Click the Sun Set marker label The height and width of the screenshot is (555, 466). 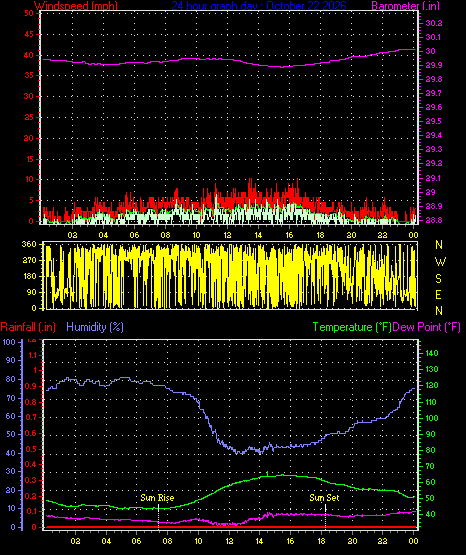pyautogui.click(x=324, y=498)
